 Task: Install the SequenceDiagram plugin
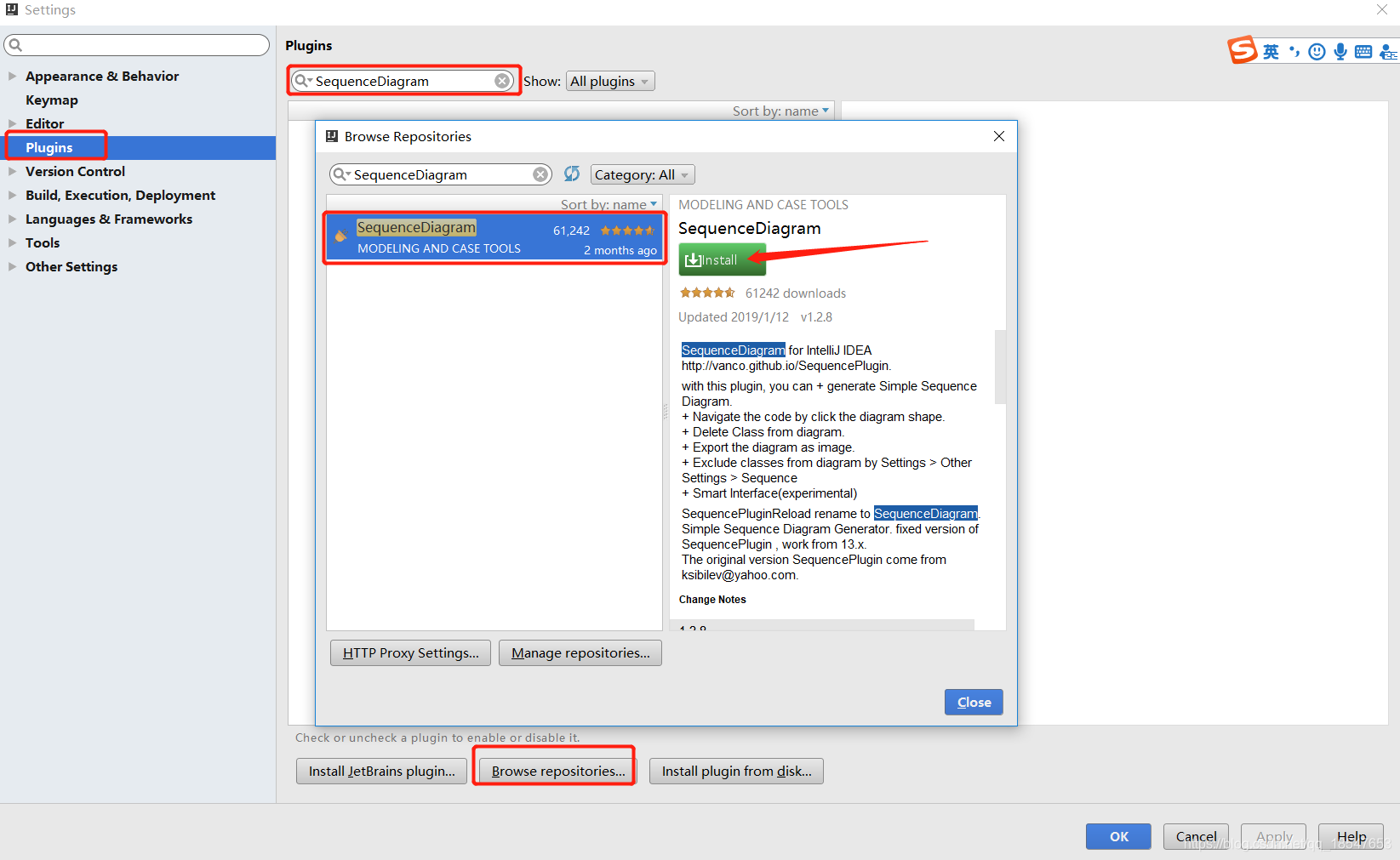722,259
